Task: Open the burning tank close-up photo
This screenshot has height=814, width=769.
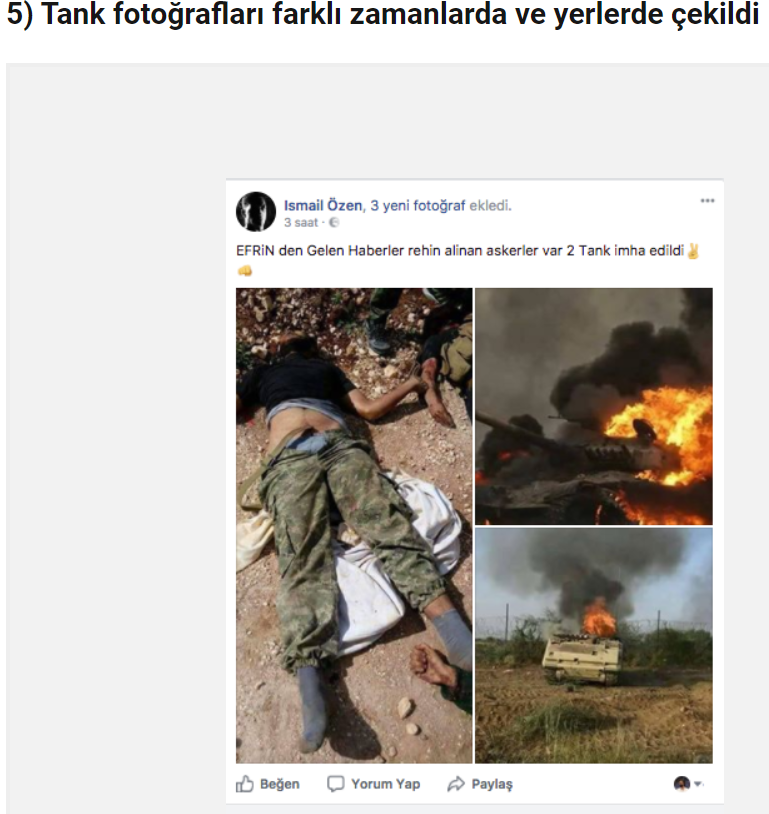Action: click(x=593, y=406)
